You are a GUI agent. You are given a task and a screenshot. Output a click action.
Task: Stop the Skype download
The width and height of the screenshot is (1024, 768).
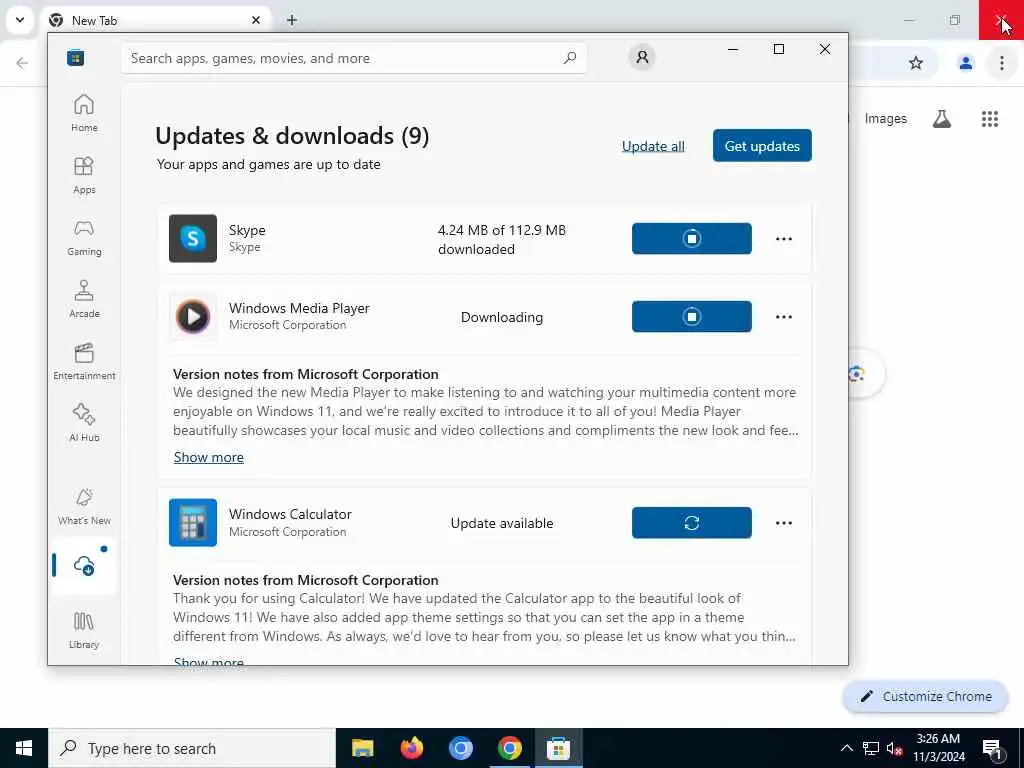[x=692, y=238]
